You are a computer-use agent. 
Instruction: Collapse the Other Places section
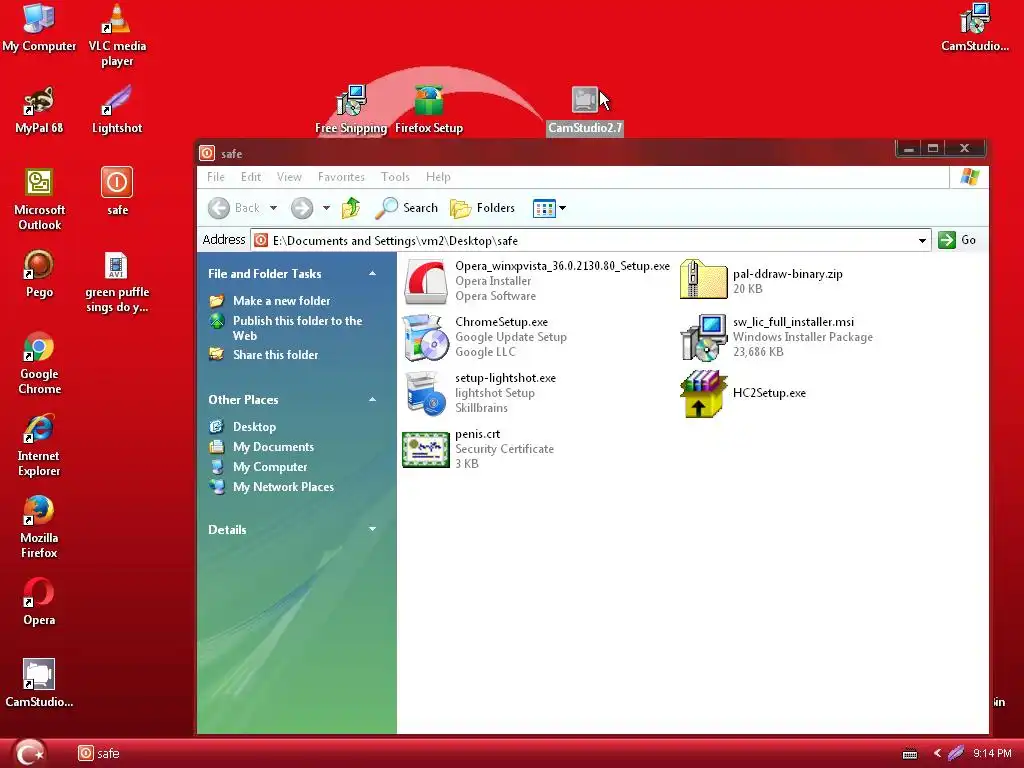(372, 400)
